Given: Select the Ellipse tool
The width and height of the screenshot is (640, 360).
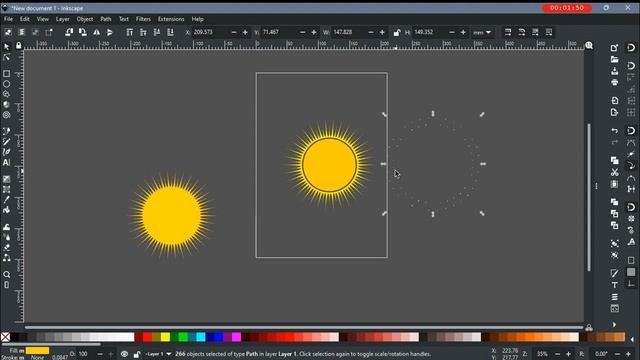Looking at the screenshot, I should (x=7, y=84).
